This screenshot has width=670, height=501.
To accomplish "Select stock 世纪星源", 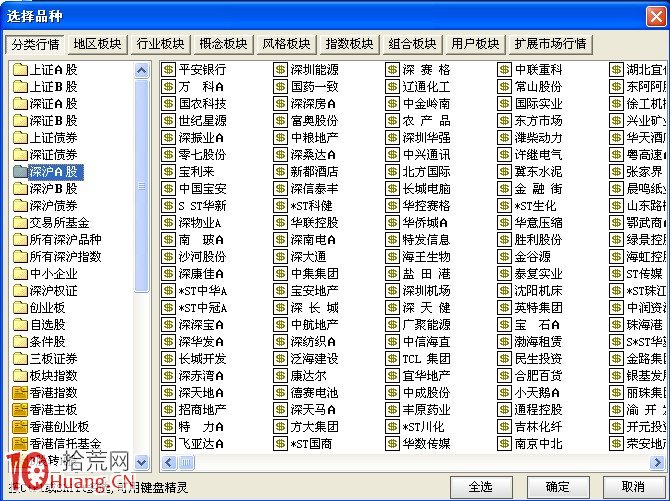I will [x=202, y=121].
